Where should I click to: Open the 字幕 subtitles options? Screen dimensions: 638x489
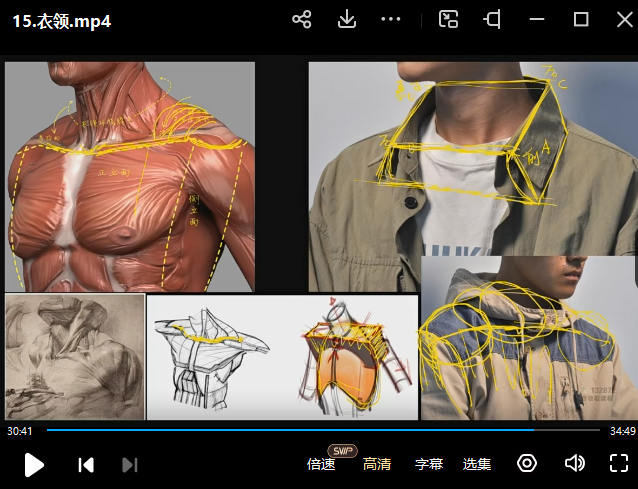point(429,464)
